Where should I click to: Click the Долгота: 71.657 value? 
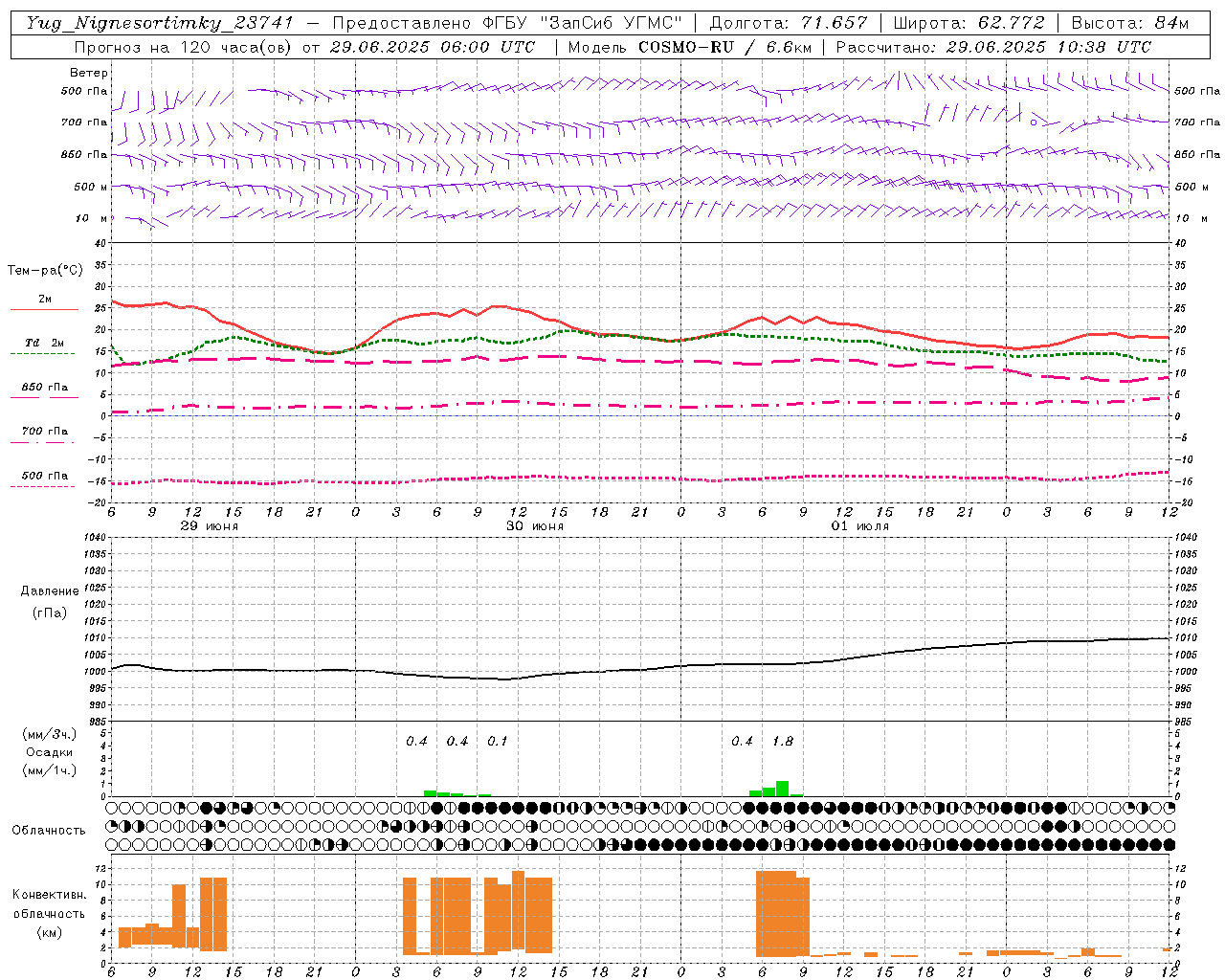(789, 23)
